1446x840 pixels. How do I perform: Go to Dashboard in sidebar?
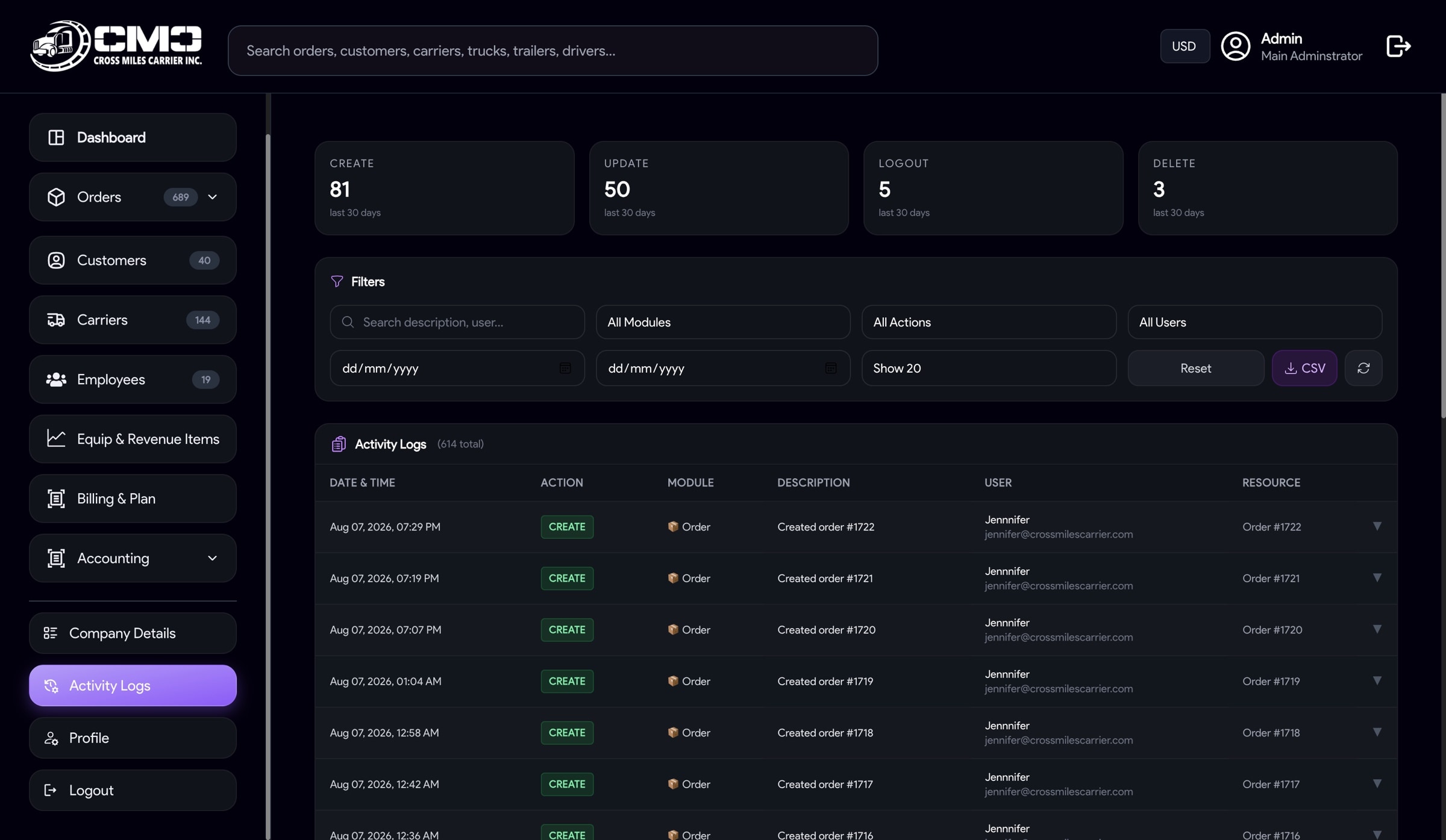coord(133,137)
